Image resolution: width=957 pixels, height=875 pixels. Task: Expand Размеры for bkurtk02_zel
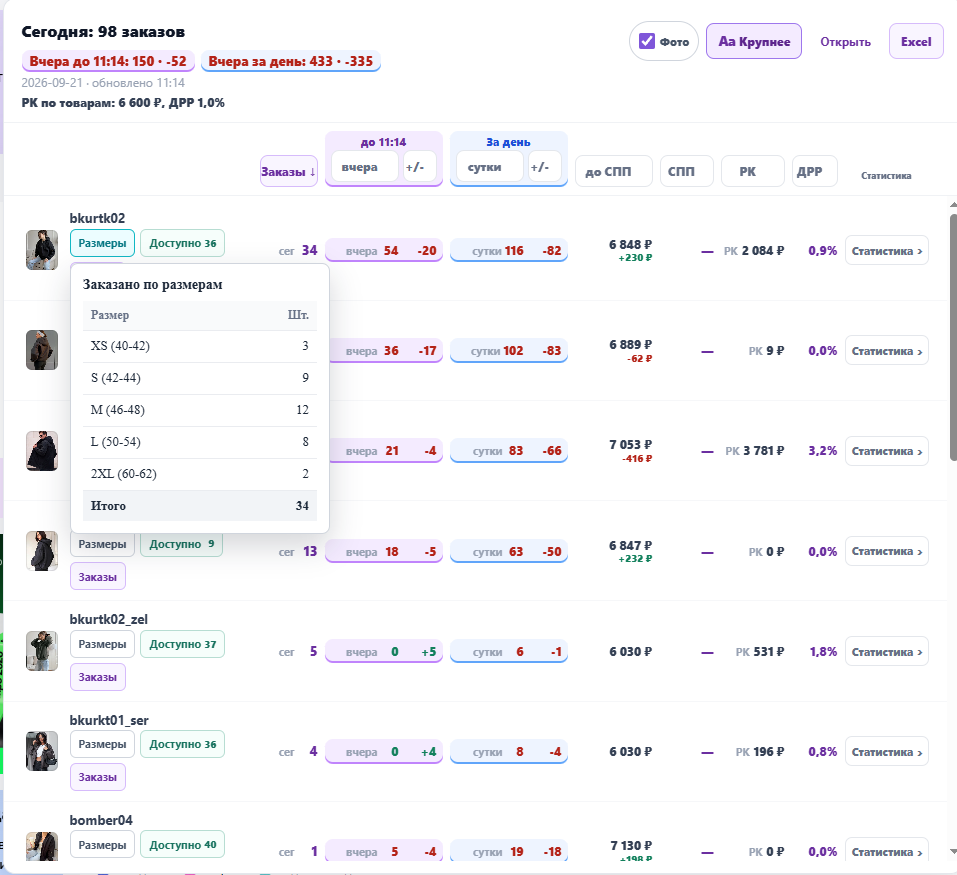tap(102, 644)
